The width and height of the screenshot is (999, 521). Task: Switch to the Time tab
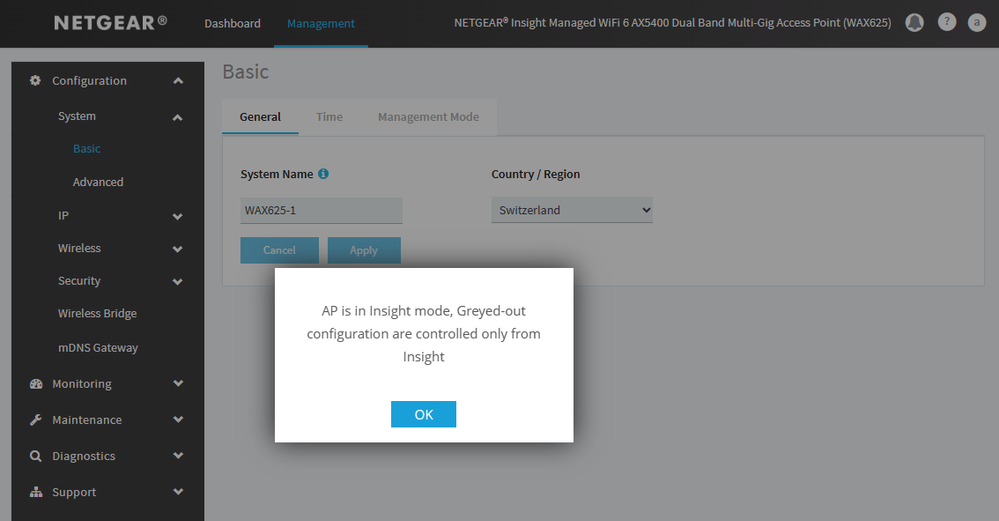pos(329,117)
